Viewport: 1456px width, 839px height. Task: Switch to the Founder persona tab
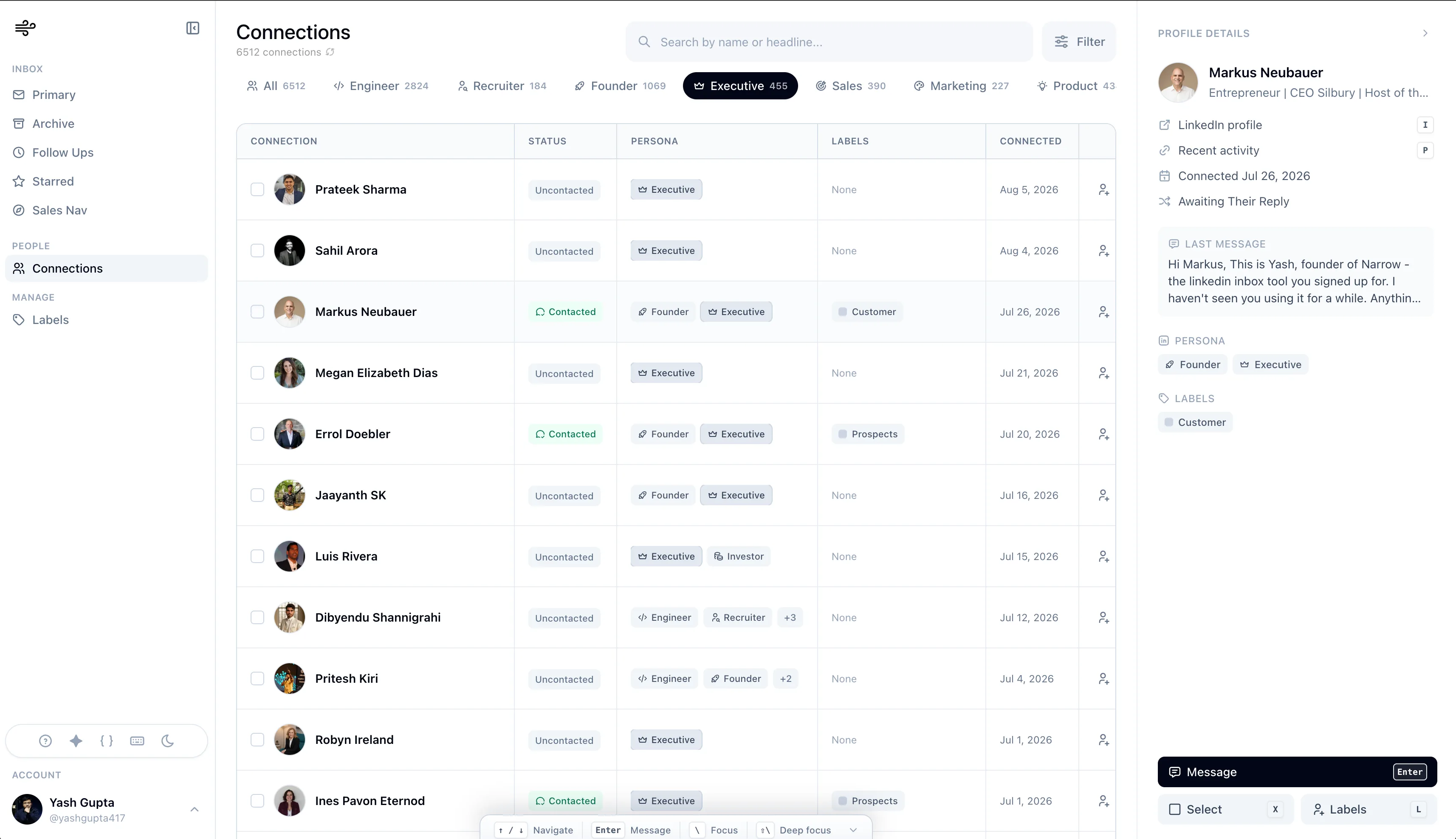(x=620, y=86)
